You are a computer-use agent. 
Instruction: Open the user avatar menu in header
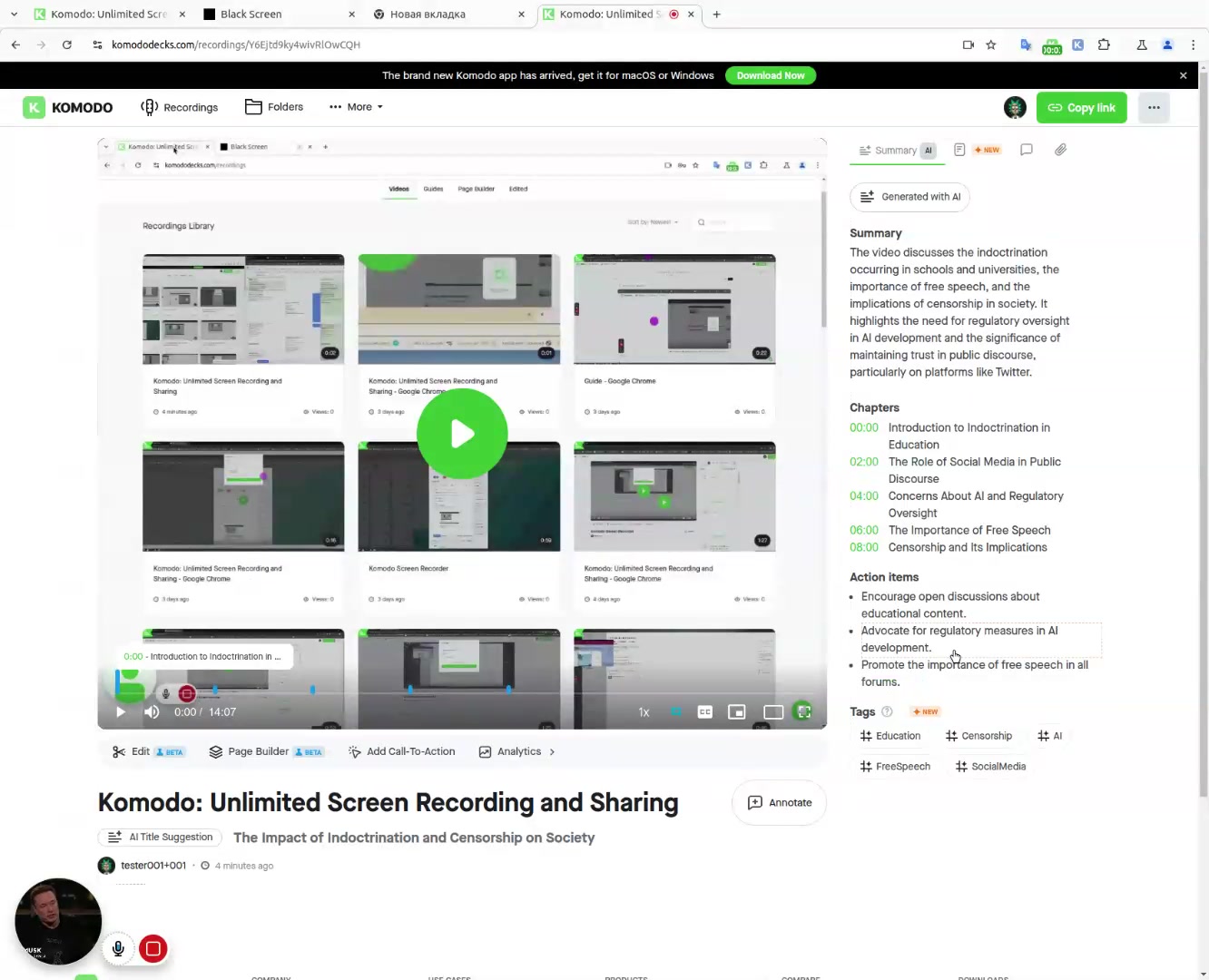coord(1015,107)
